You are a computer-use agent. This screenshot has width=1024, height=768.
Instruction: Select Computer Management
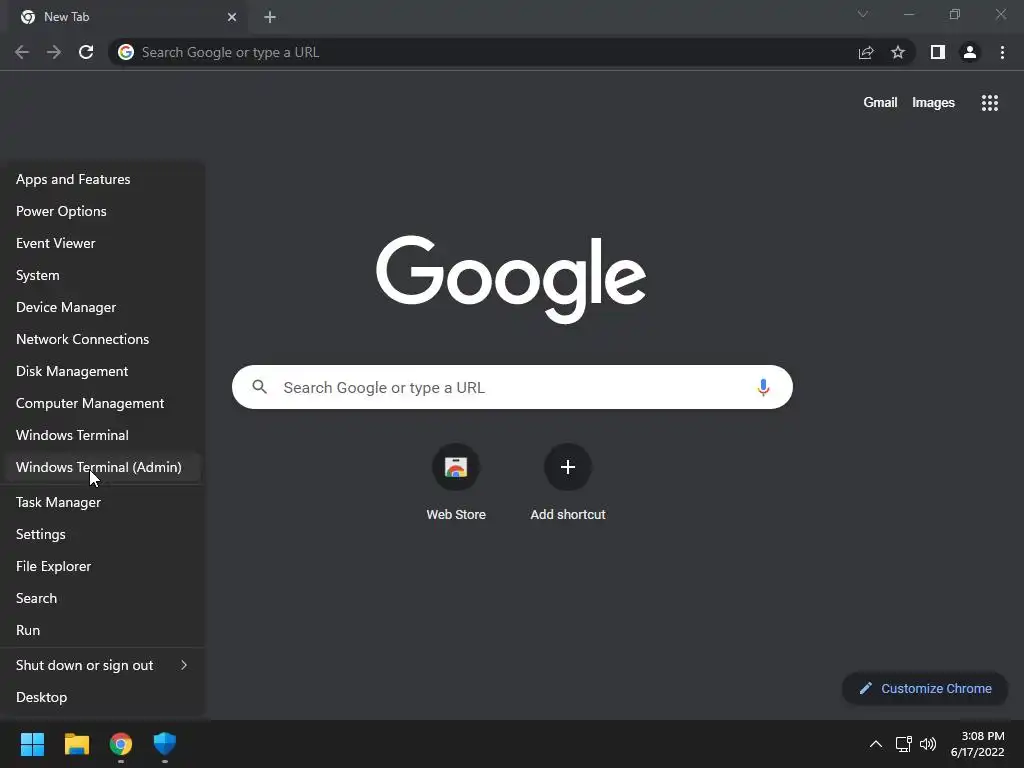103,403
